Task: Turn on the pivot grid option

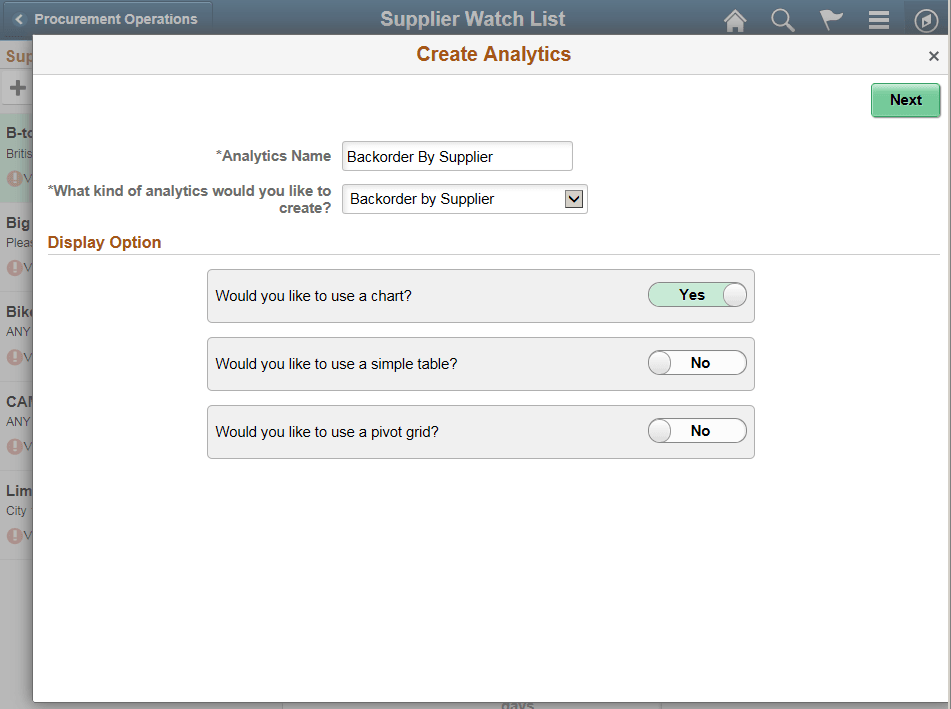Action: tap(697, 431)
